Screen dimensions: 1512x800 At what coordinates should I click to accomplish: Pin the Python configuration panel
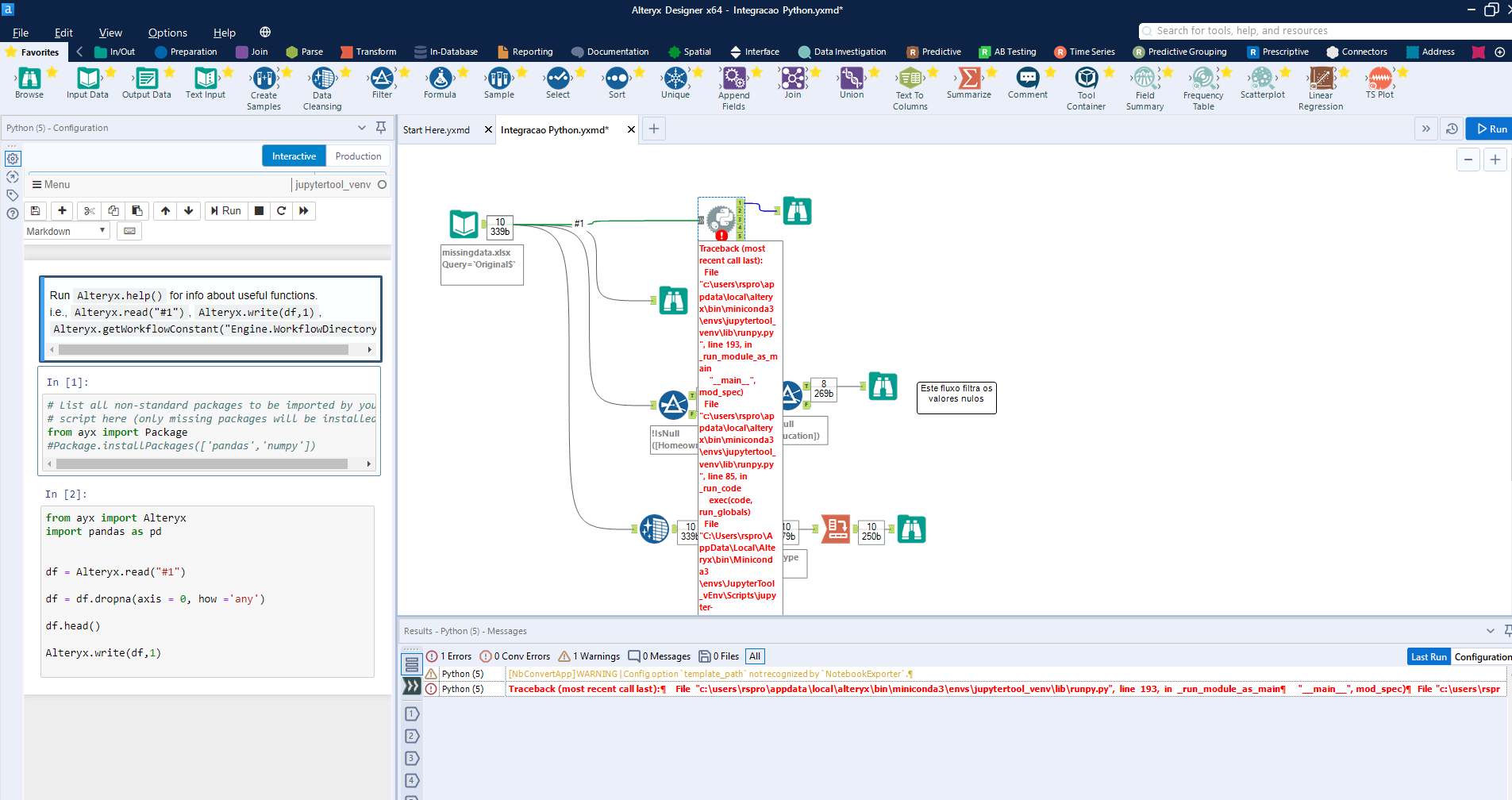point(382,128)
